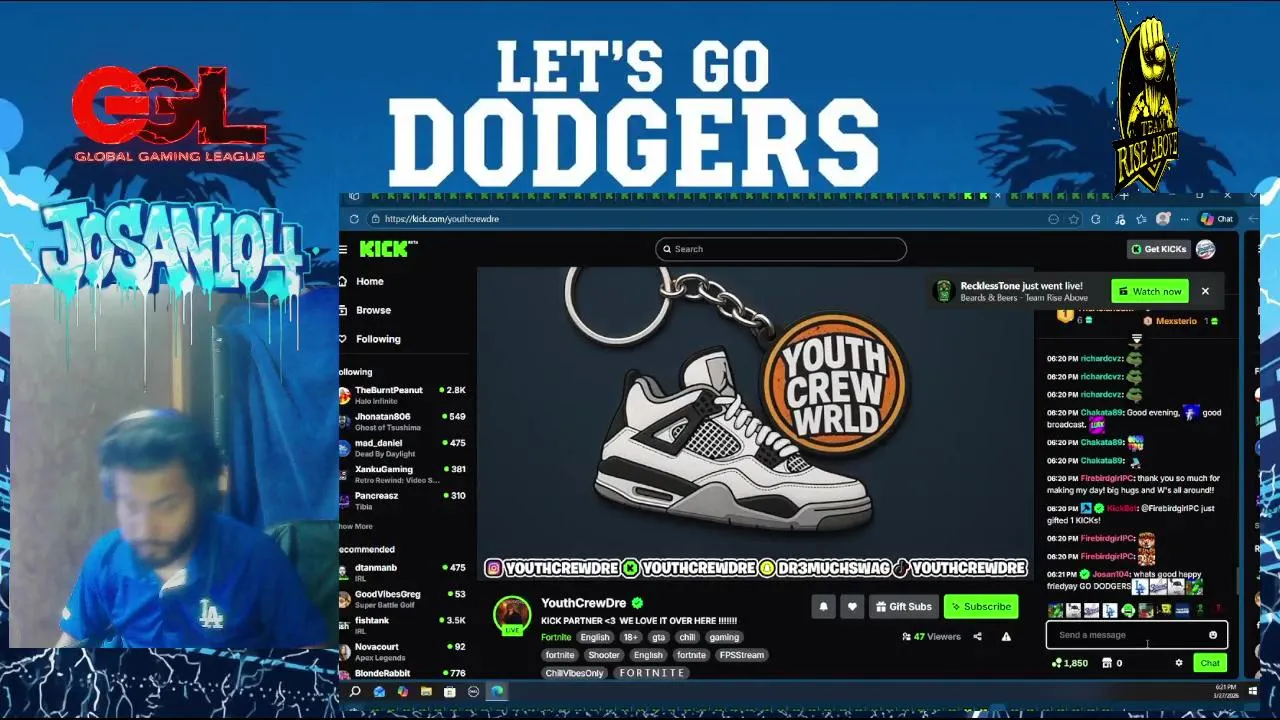Toggle the notification bell for YouthCrewDre

point(823,606)
